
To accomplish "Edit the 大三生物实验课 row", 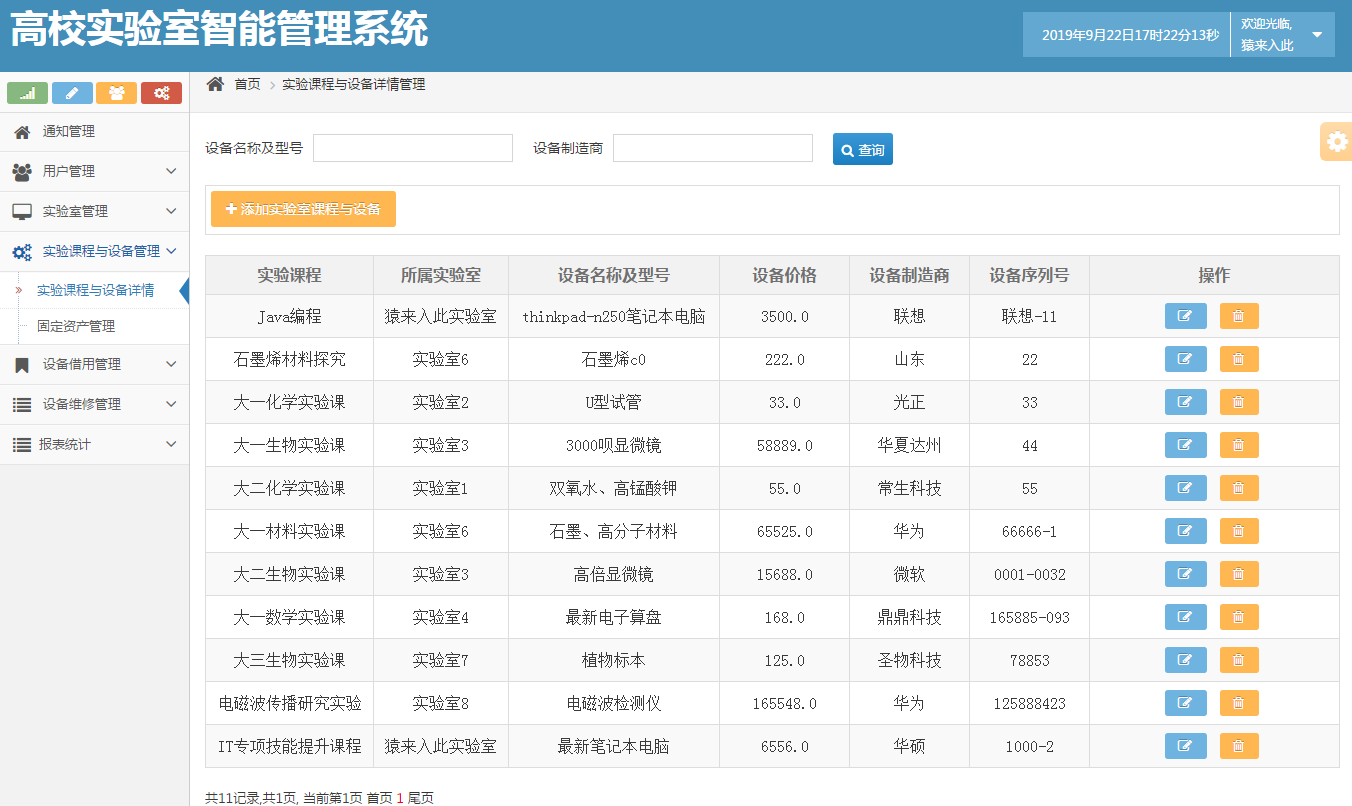I will 1186,660.
